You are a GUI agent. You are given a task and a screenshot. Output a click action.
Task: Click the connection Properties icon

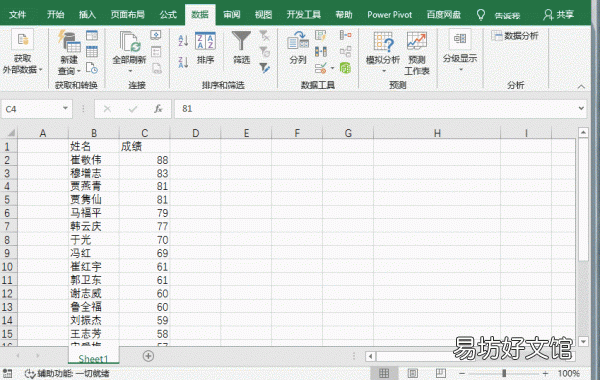pos(156,52)
